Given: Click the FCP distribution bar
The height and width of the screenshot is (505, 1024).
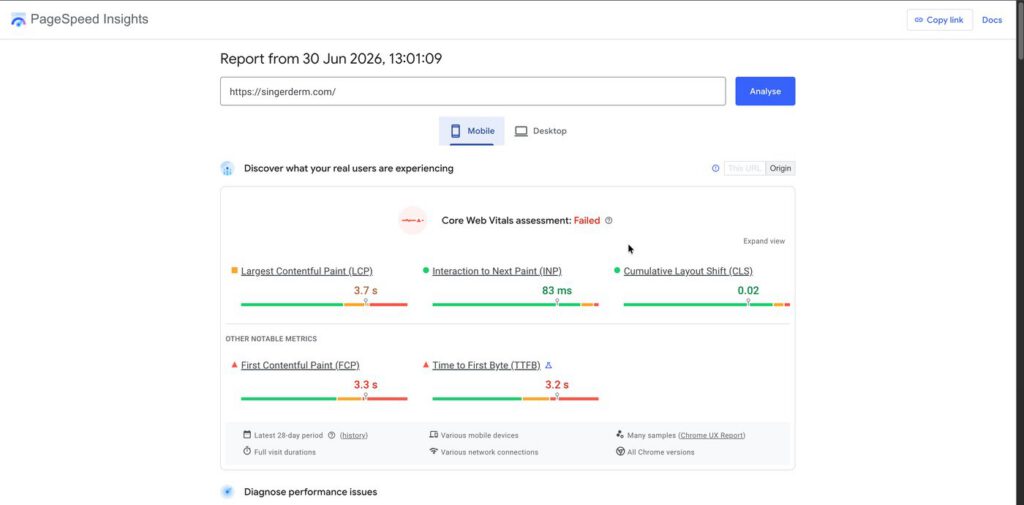Looking at the screenshot, I should click(x=324, y=399).
